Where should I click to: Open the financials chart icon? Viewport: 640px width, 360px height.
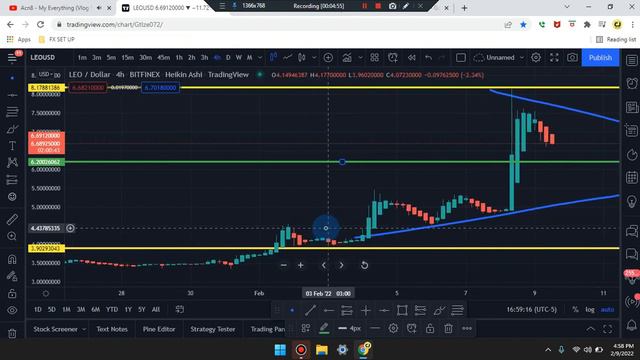point(347,58)
